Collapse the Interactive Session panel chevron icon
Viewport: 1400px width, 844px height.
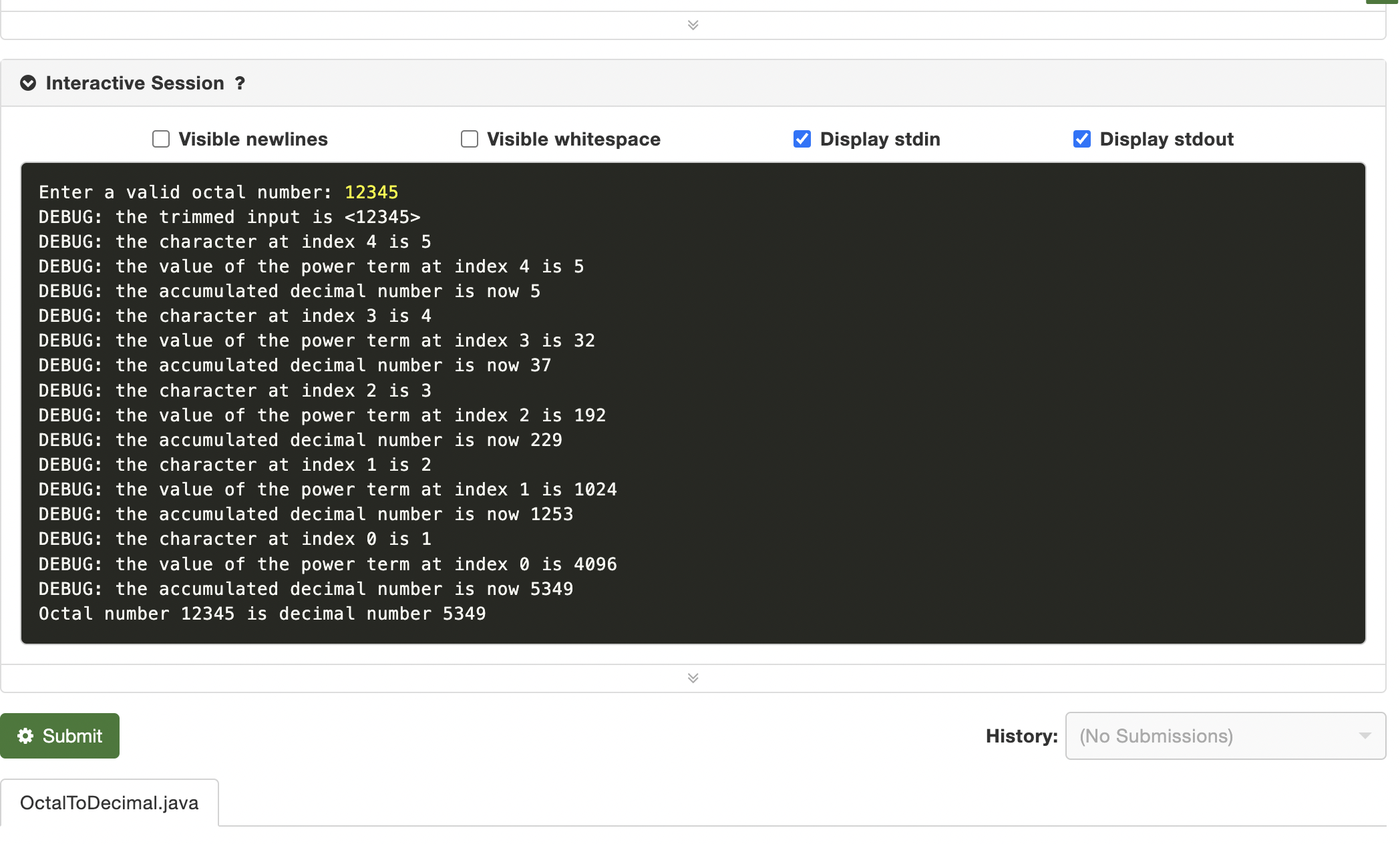28,83
